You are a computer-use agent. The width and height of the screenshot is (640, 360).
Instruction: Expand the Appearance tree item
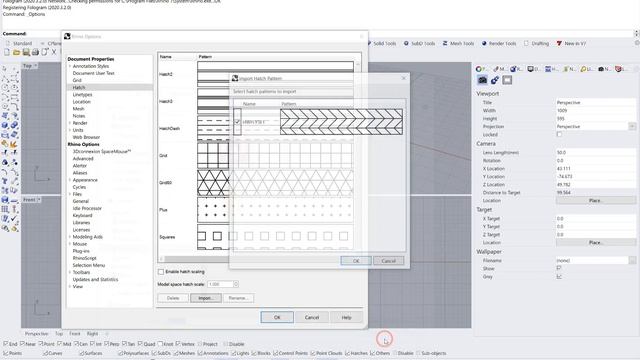coord(70,180)
